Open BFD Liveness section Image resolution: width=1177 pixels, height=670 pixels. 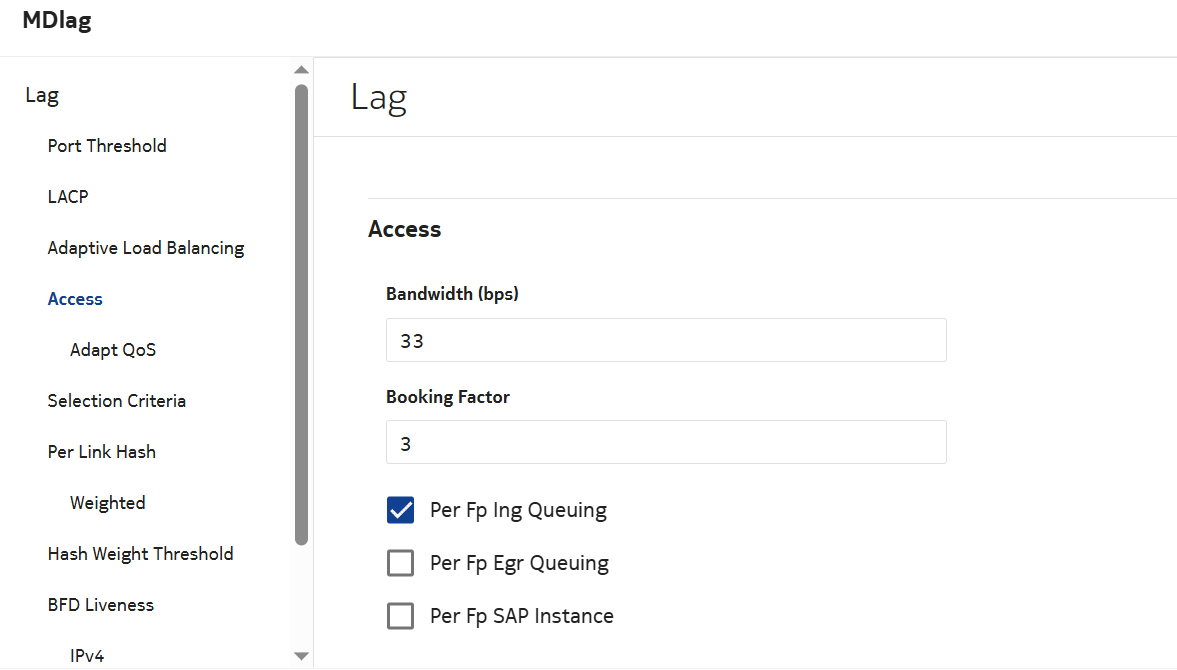tap(101, 605)
